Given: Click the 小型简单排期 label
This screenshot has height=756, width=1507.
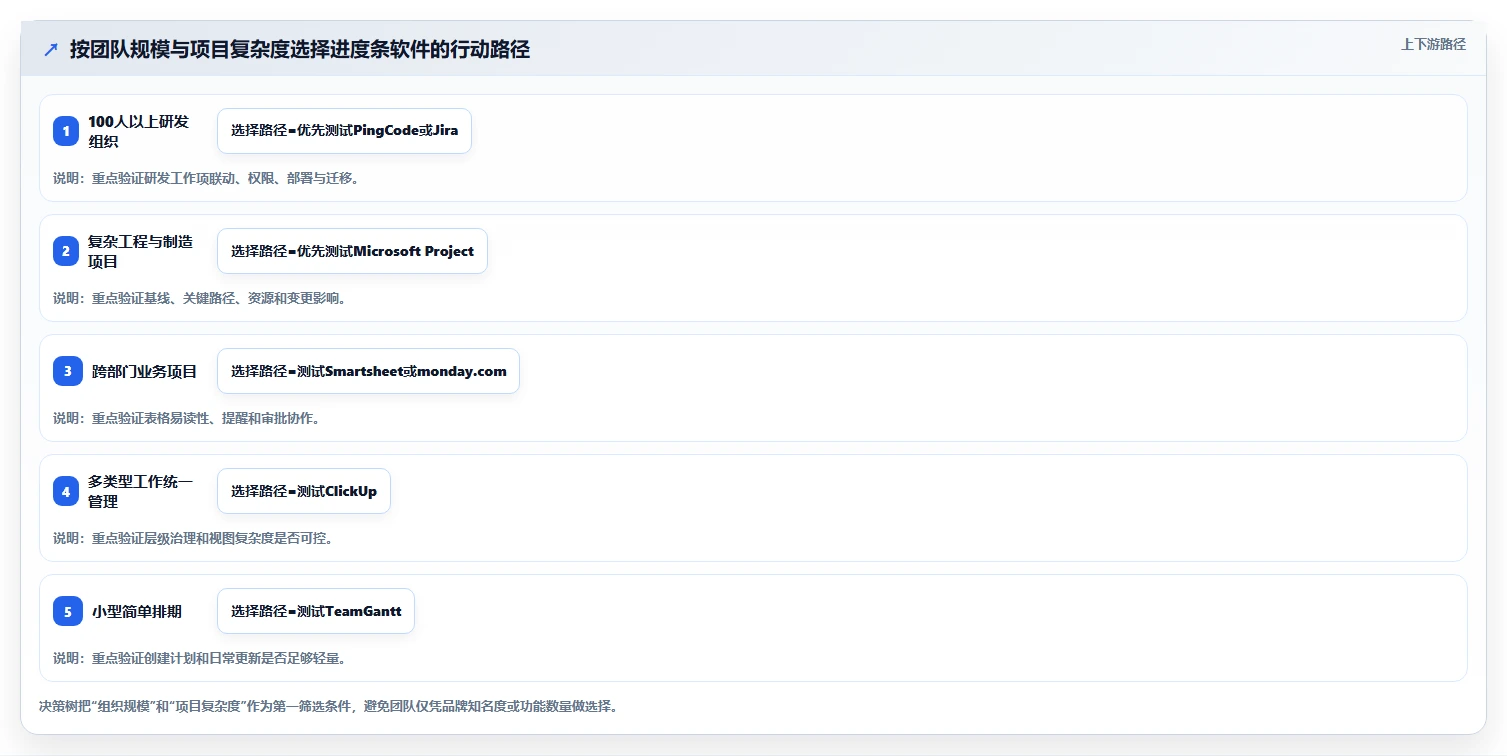Looking at the screenshot, I should (137, 611).
